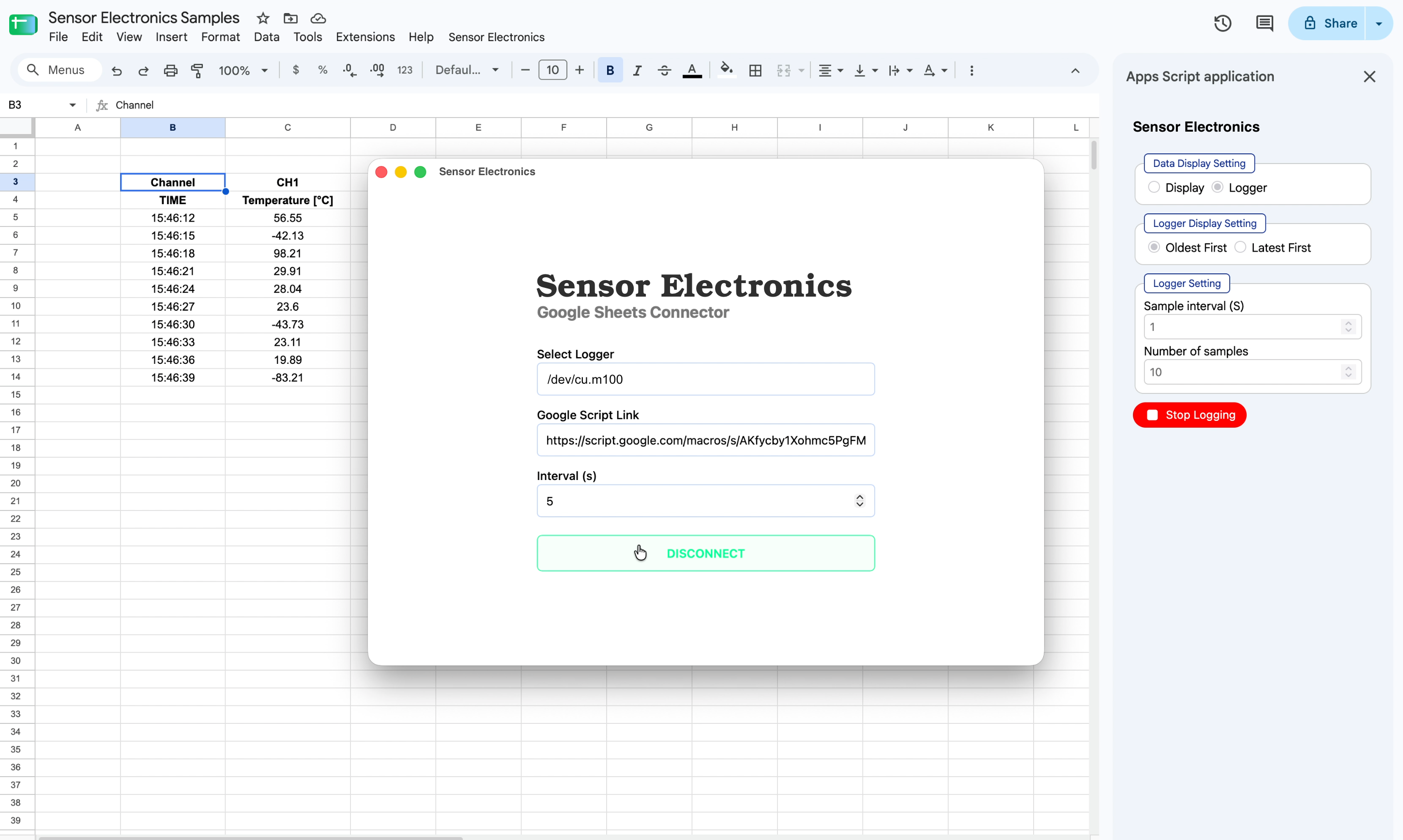Click the Share button
This screenshot has height=840, width=1403.
click(1327, 23)
